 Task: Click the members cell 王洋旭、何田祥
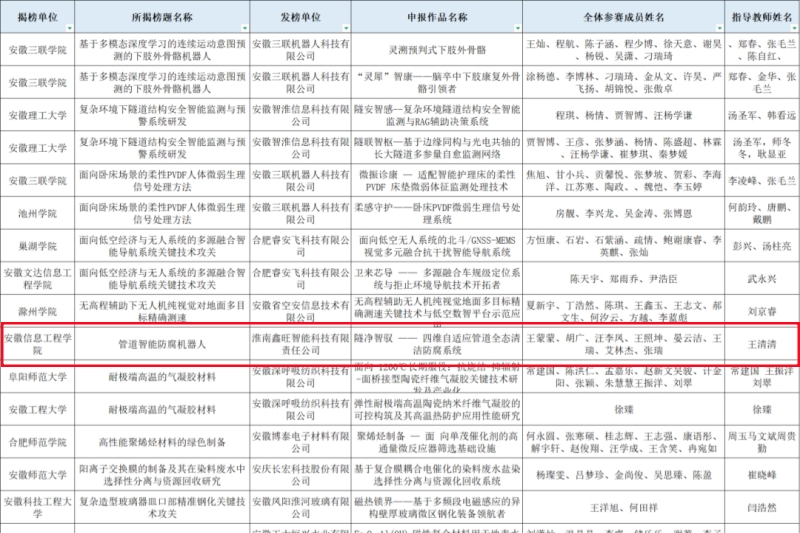click(623, 507)
